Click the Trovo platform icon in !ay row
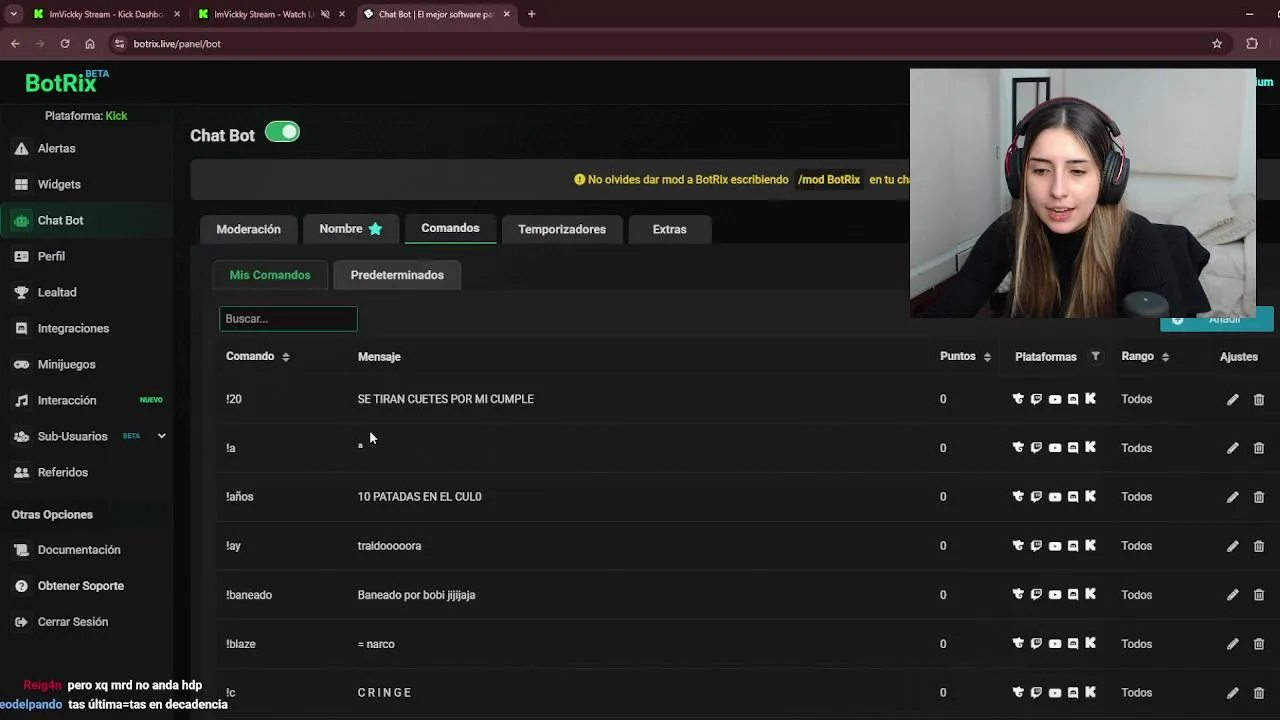Screen dimensions: 1280x720 1018,546
